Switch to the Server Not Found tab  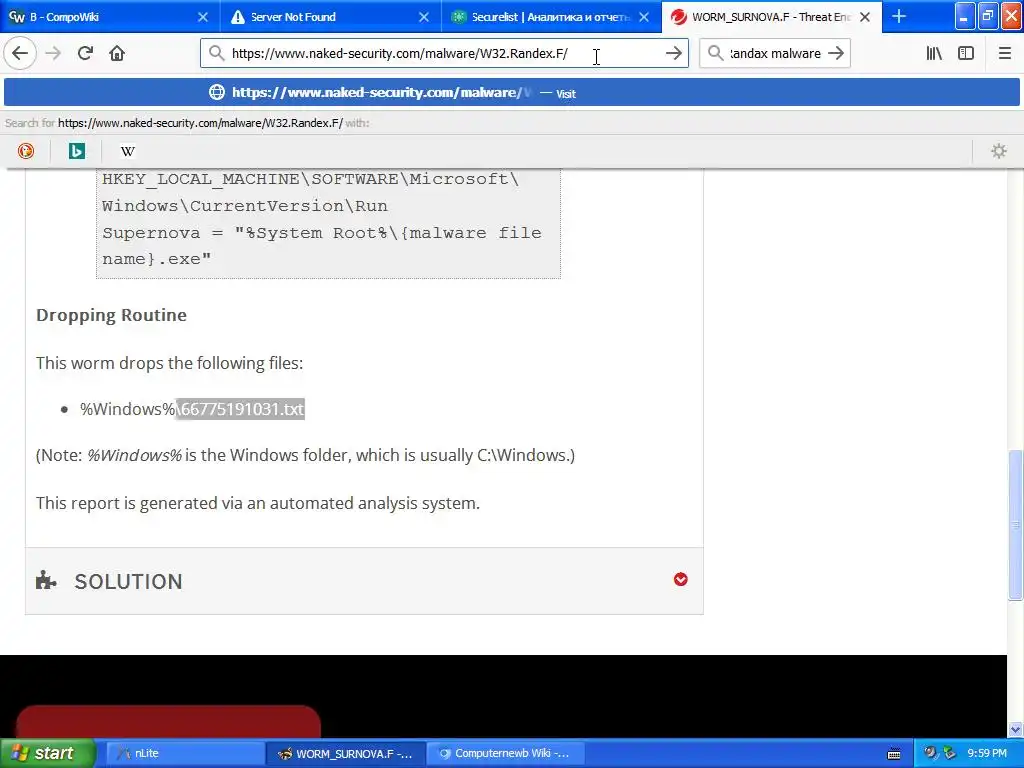(x=330, y=17)
